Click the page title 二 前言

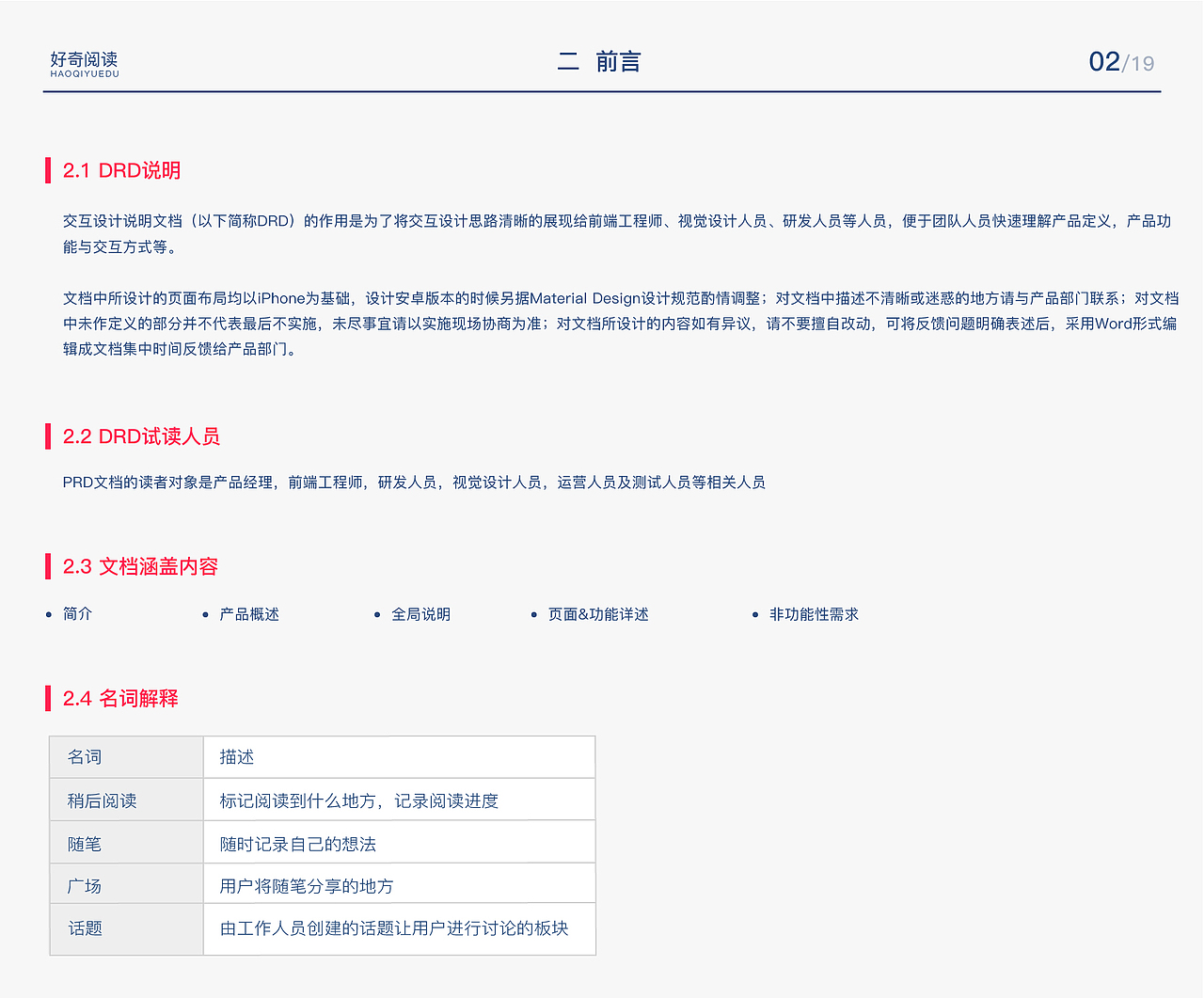(599, 62)
